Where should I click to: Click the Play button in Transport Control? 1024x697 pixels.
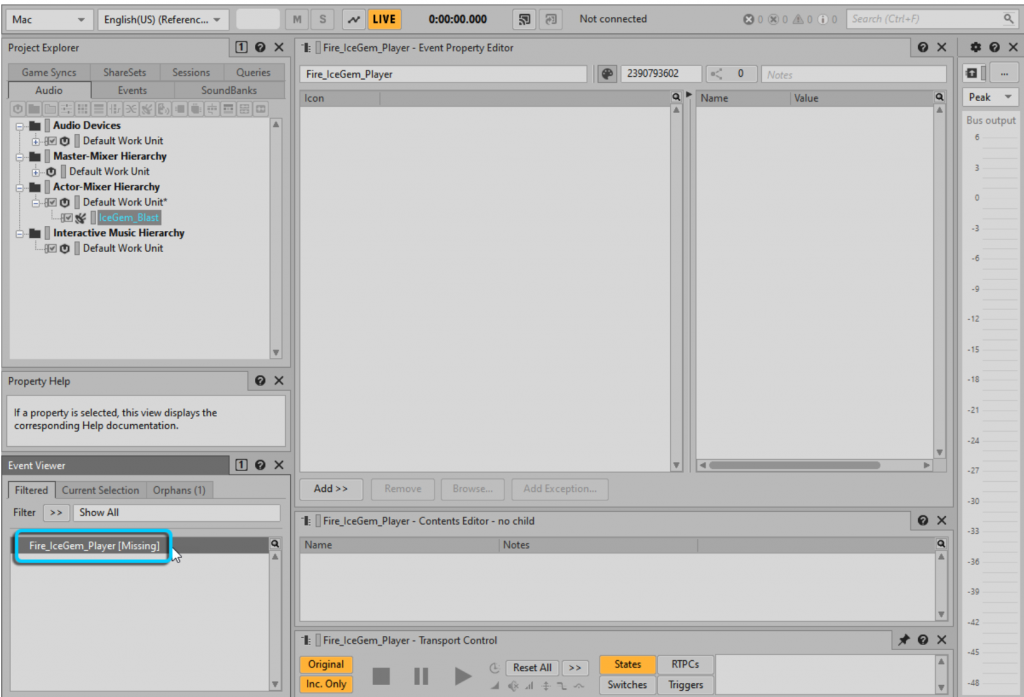[x=462, y=676]
